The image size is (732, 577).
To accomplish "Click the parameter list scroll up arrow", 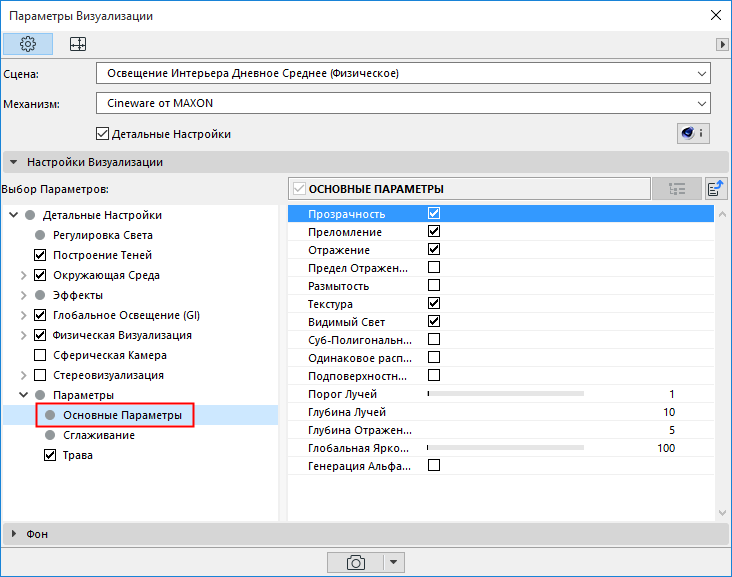I will pyautogui.click(x=722, y=214).
